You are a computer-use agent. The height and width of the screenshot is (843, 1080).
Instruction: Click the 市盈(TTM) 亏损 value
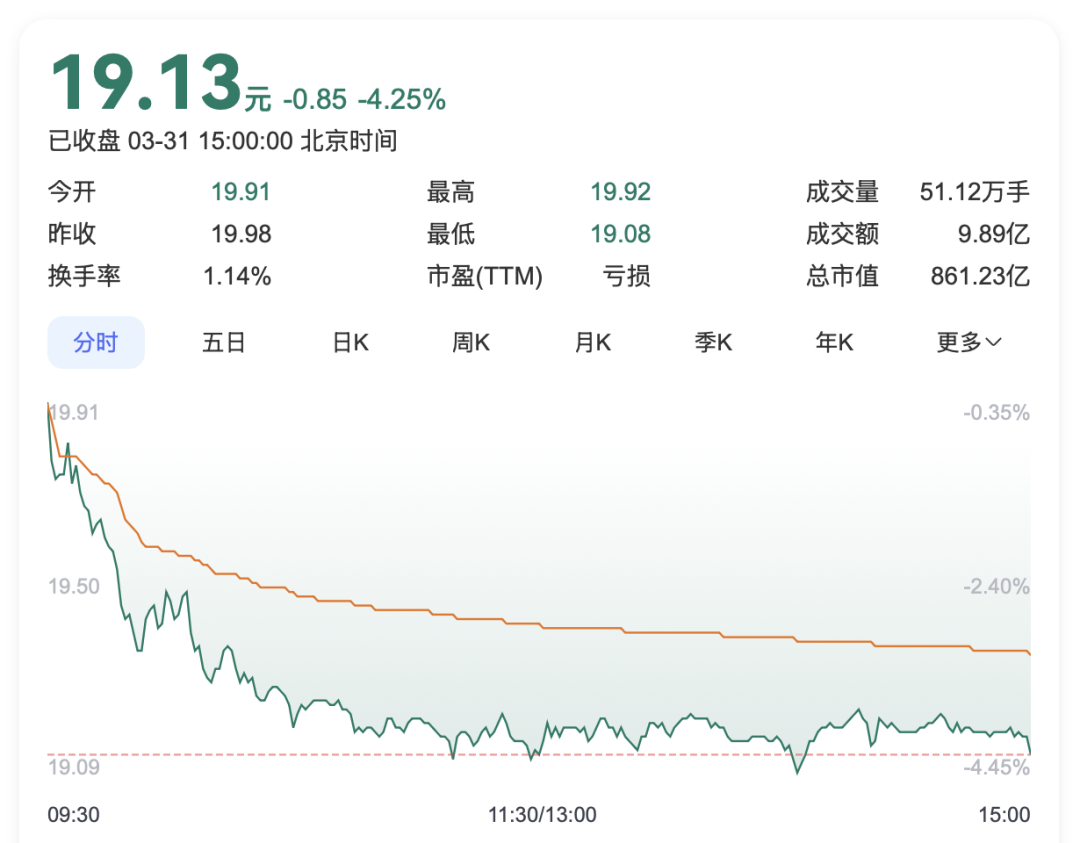click(627, 277)
